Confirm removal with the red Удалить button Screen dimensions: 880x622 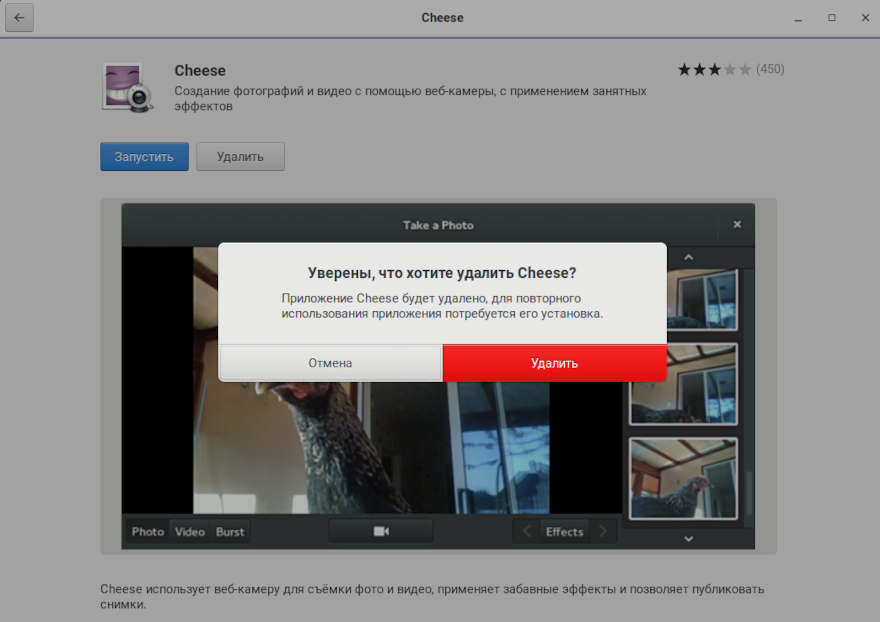(554, 363)
